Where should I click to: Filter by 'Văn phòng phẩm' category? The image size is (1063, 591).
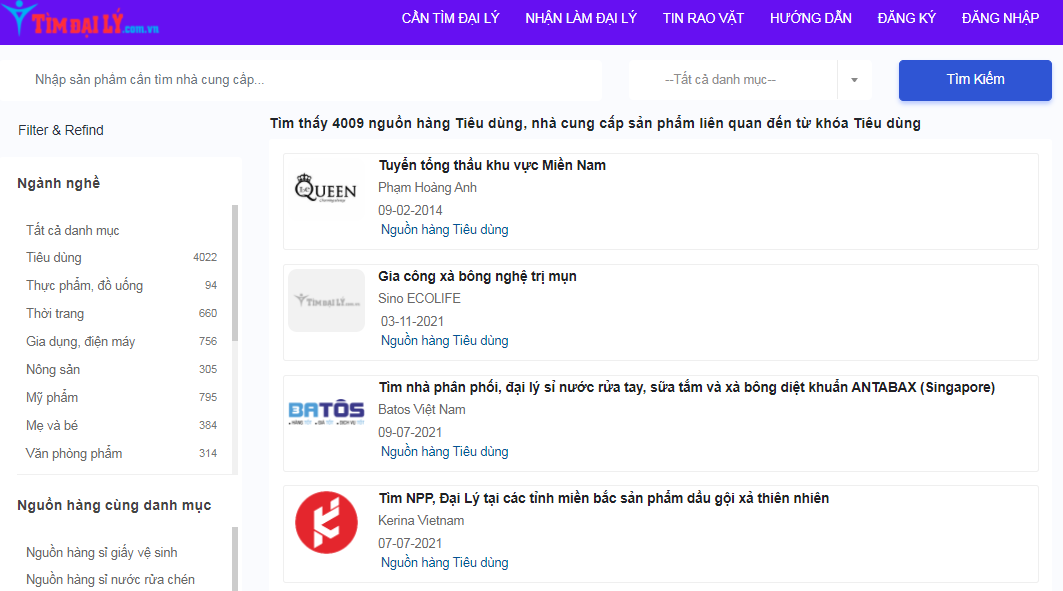coord(74,453)
